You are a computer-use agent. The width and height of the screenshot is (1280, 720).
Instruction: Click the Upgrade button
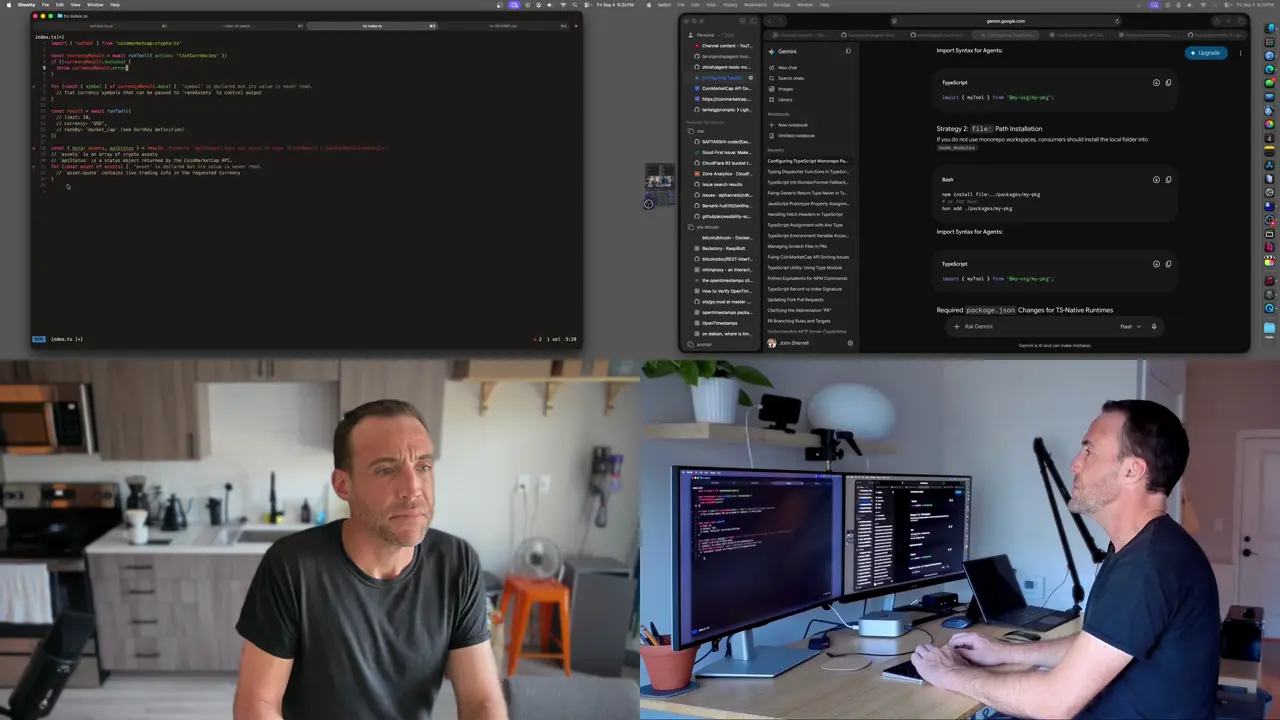coord(1206,53)
